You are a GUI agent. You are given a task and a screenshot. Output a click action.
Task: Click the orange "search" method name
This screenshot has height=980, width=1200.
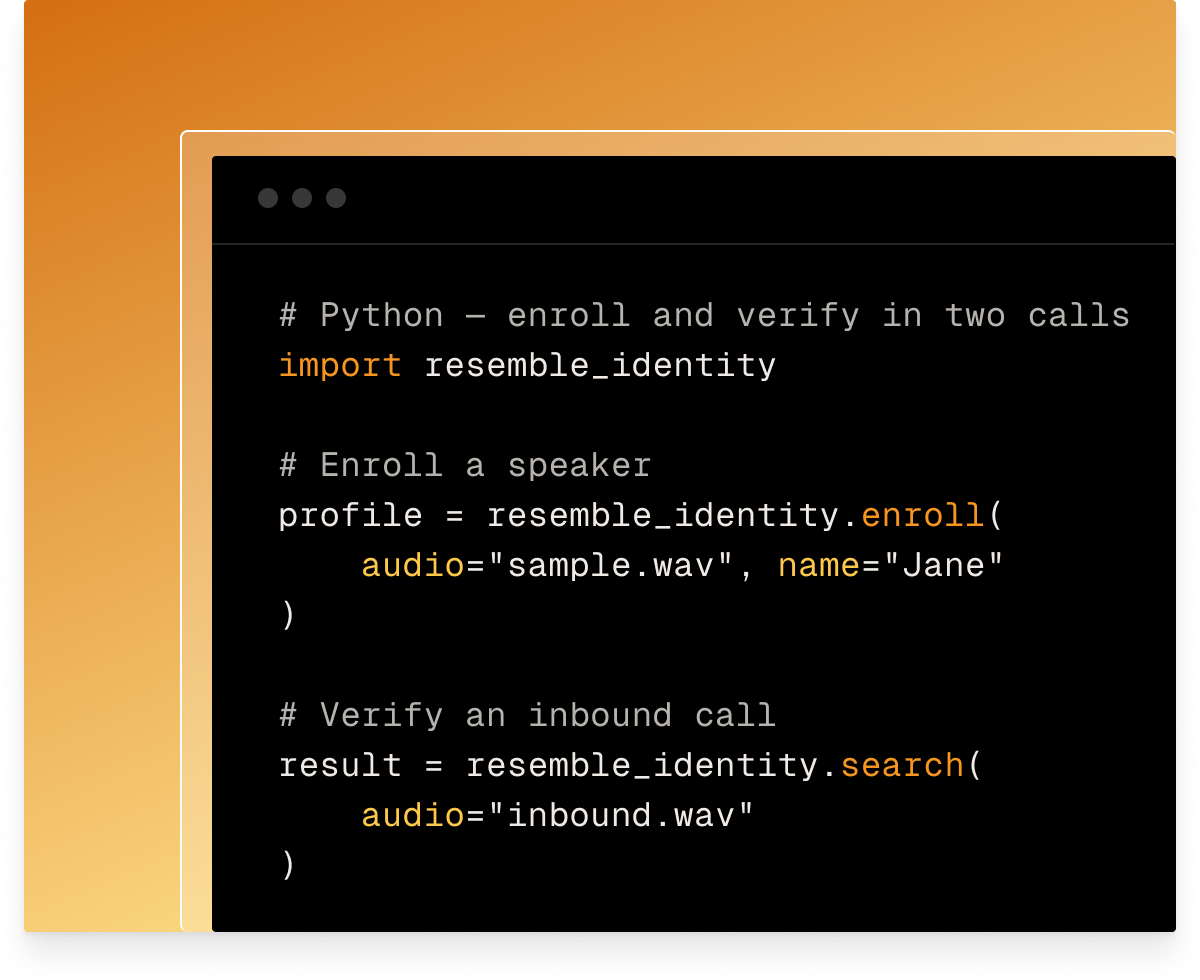(902, 766)
